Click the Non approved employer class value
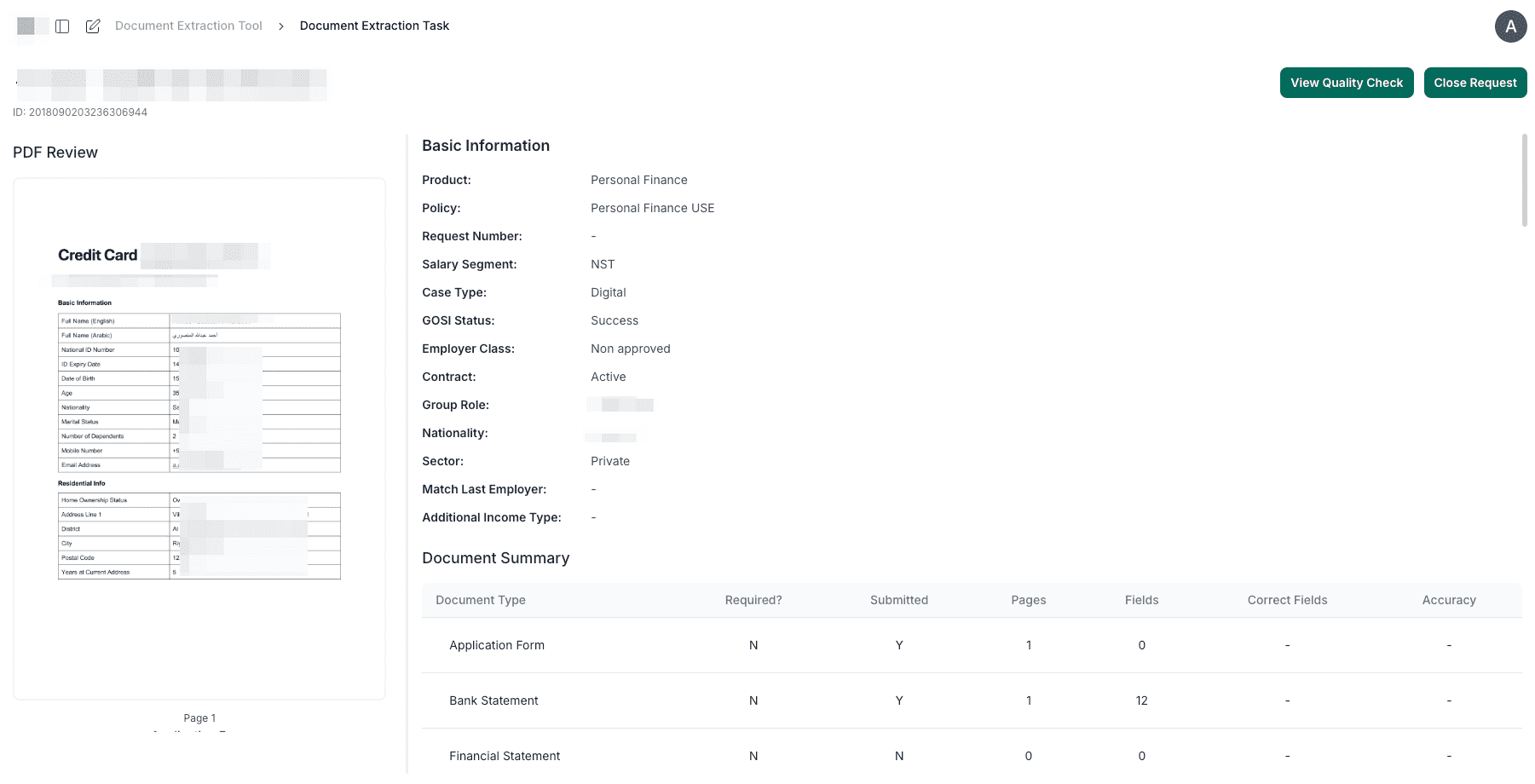Screen dimensions: 1535x784 tap(631, 349)
